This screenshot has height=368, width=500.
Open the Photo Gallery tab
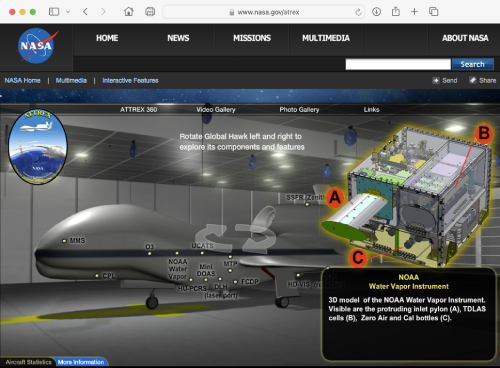pos(299,109)
